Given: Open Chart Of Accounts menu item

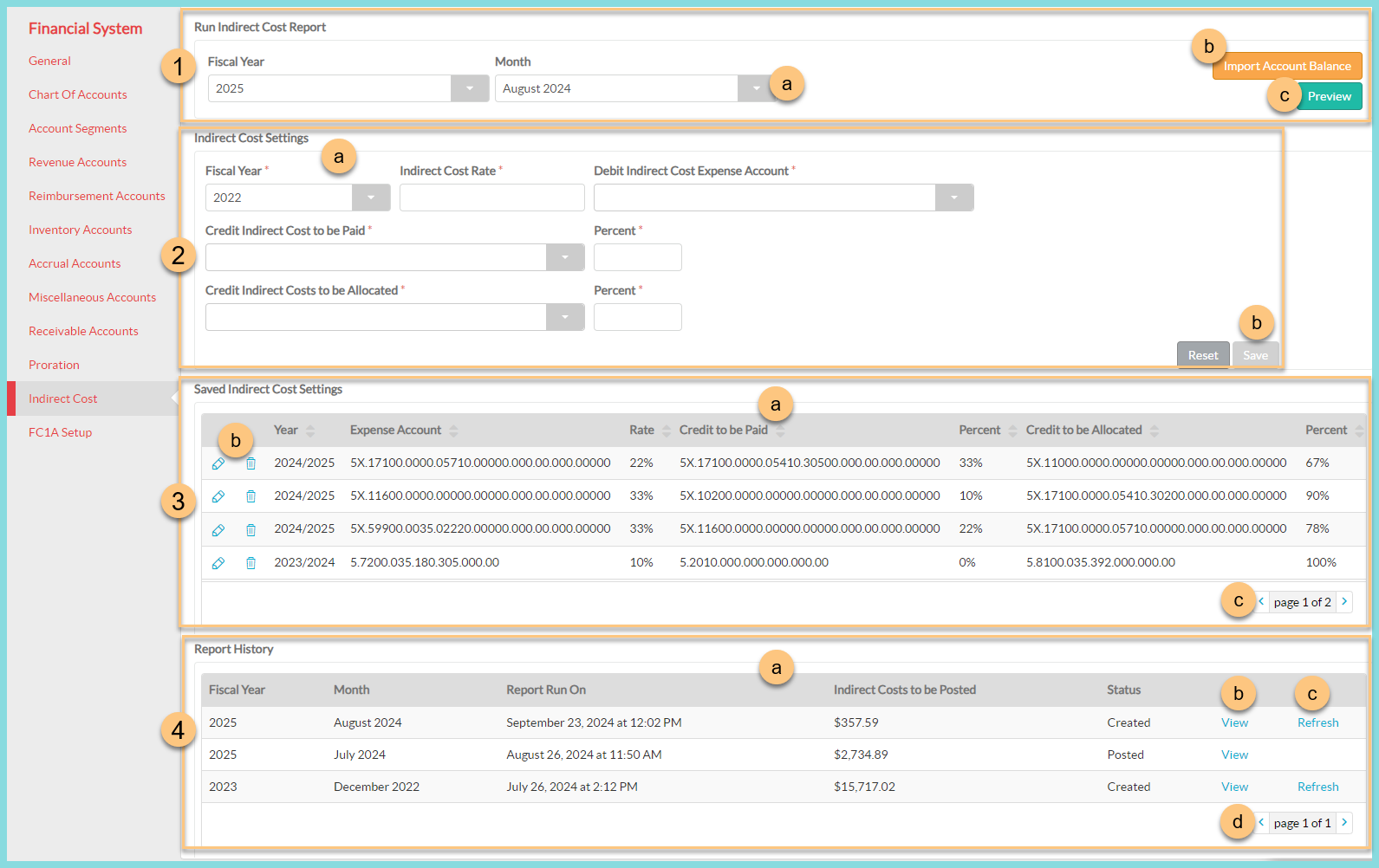Looking at the screenshot, I should pos(78,94).
